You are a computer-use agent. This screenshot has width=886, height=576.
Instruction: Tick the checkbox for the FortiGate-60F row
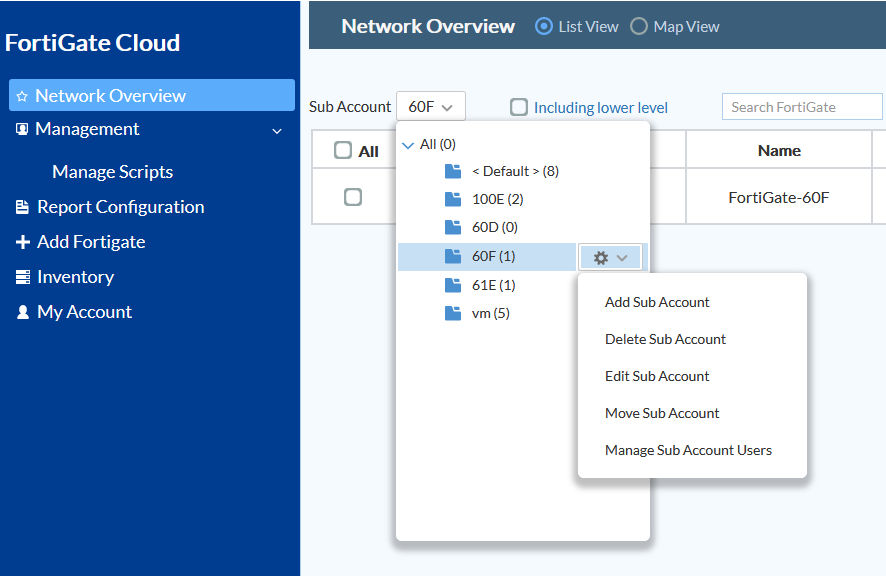point(353,197)
